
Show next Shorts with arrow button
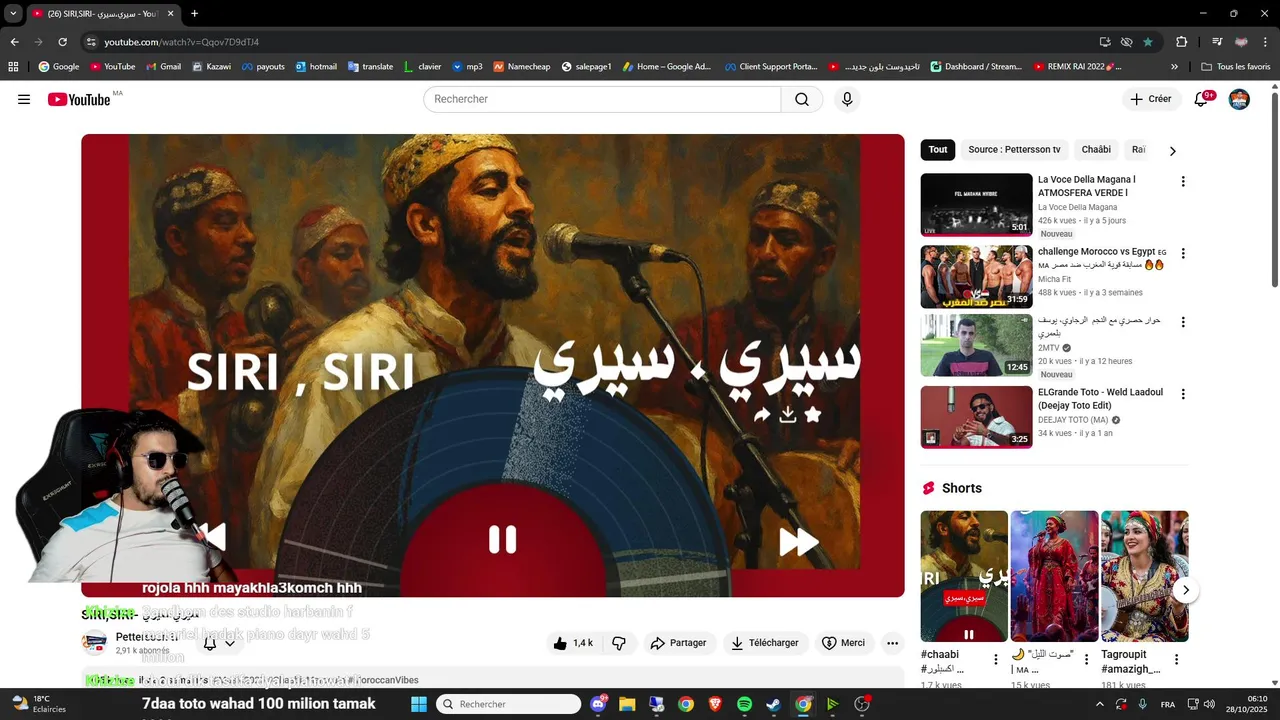pyautogui.click(x=1185, y=590)
